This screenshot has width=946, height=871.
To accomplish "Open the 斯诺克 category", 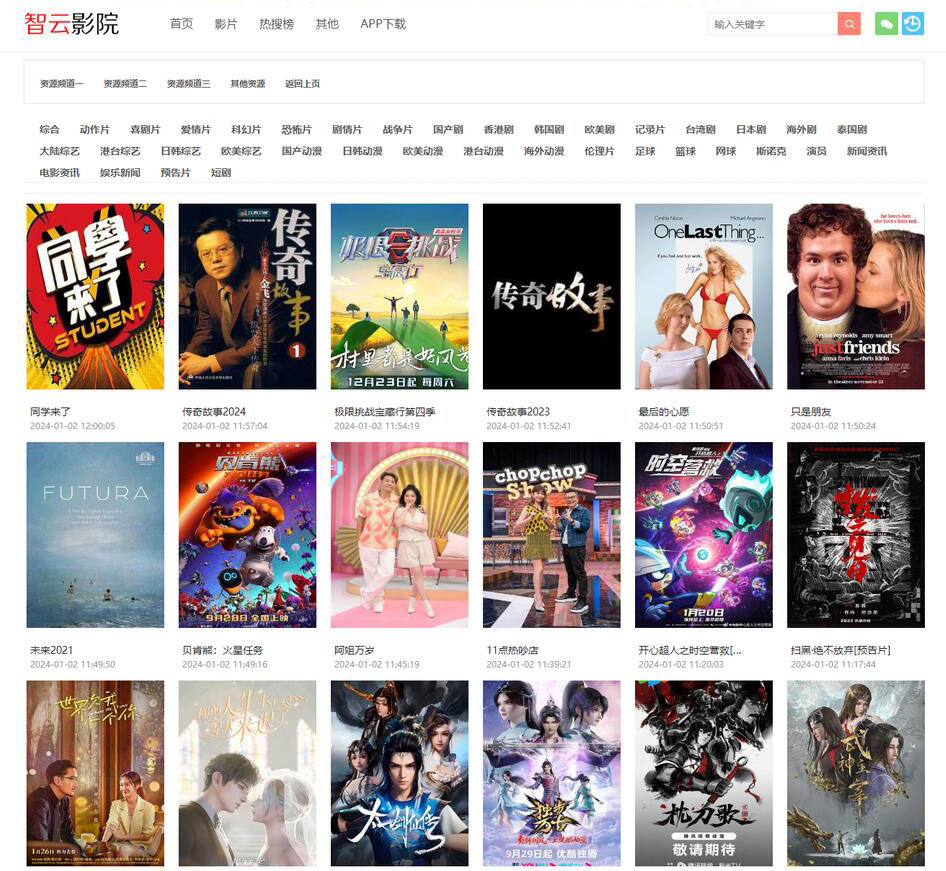I will (x=771, y=151).
